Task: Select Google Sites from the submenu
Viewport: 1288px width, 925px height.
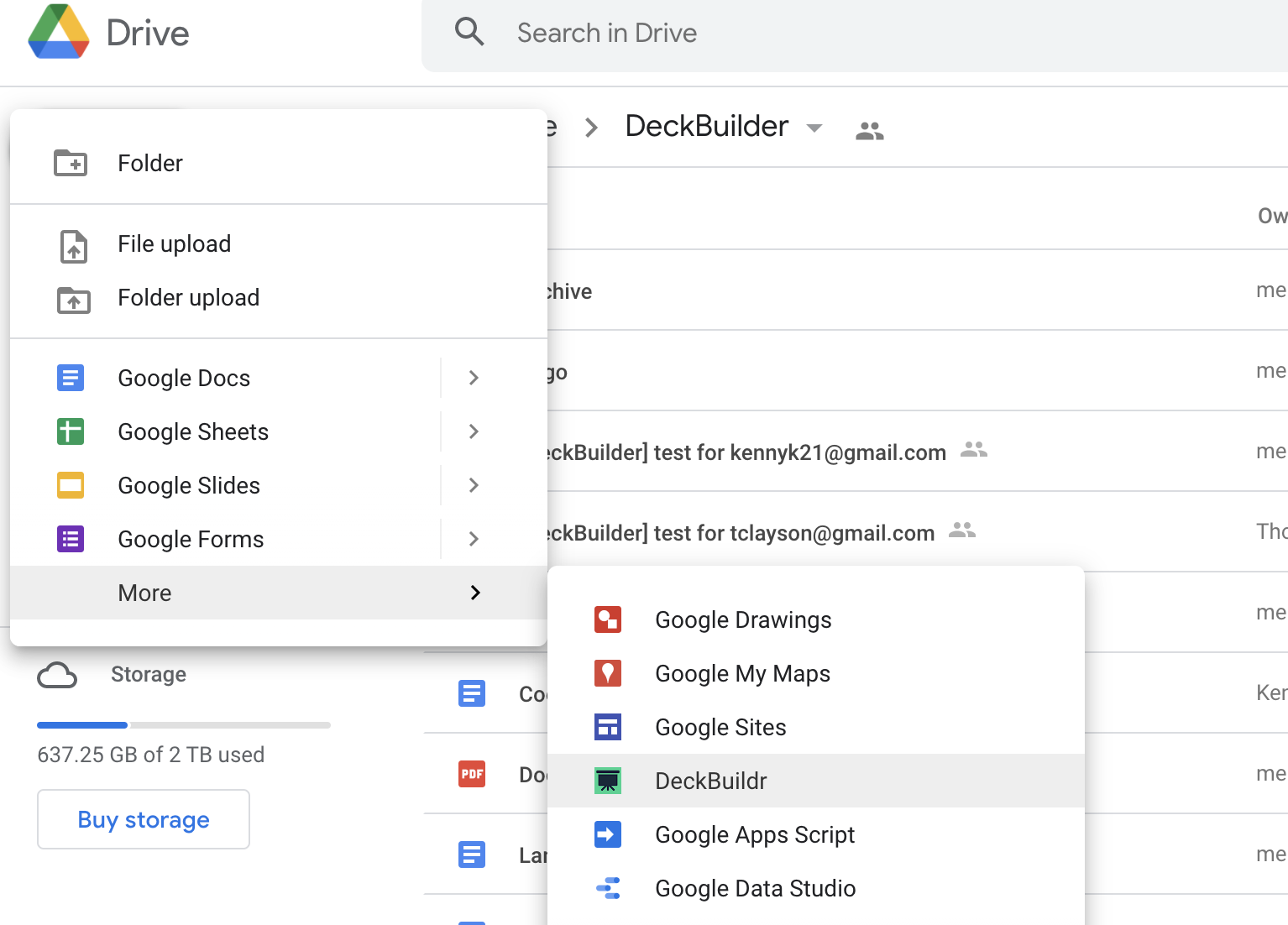Action: pos(816,727)
